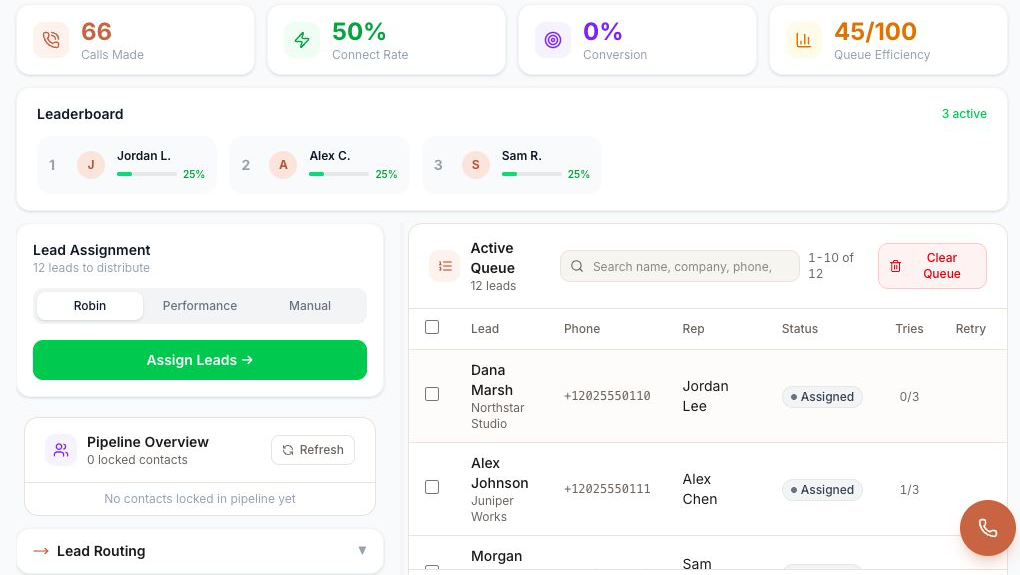Click the Juniper Works company name

(x=492, y=509)
